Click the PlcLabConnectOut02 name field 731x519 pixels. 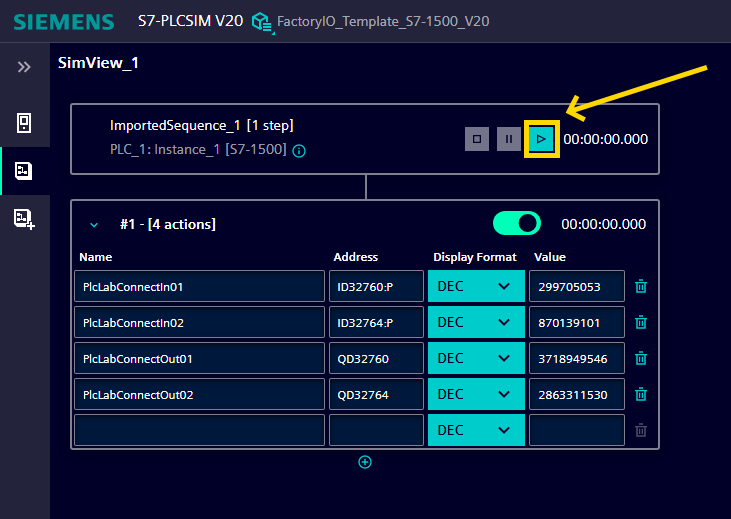click(x=200, y=394)
